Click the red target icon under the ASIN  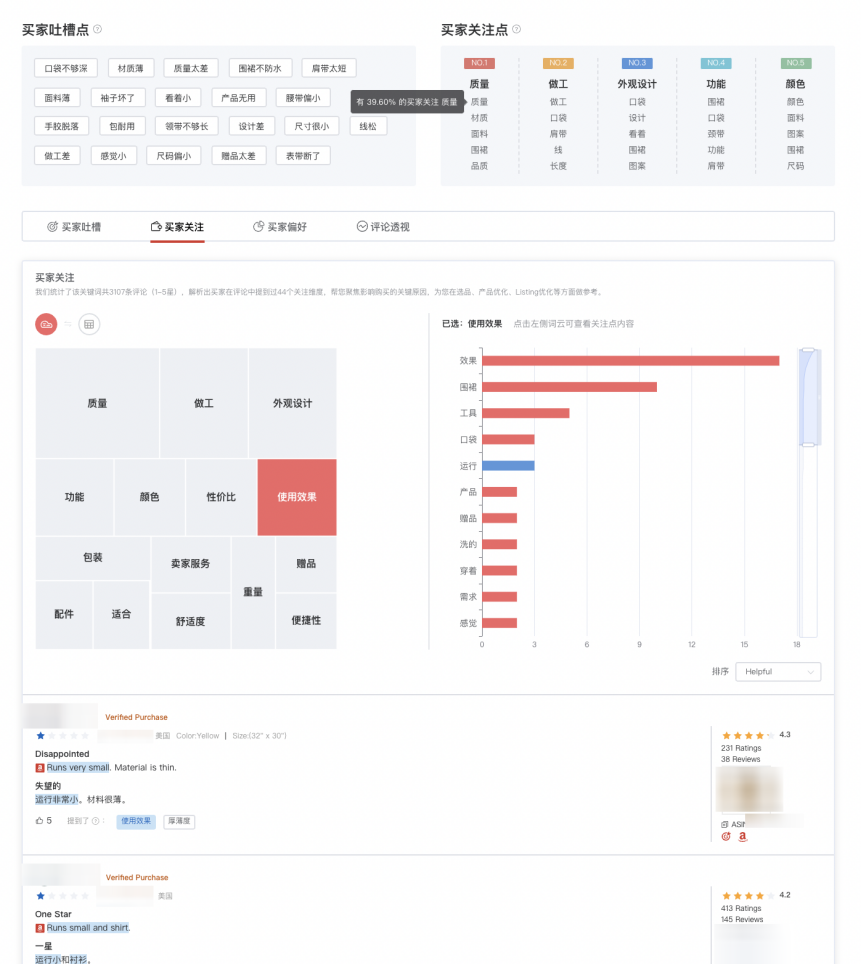pos(726,837)
